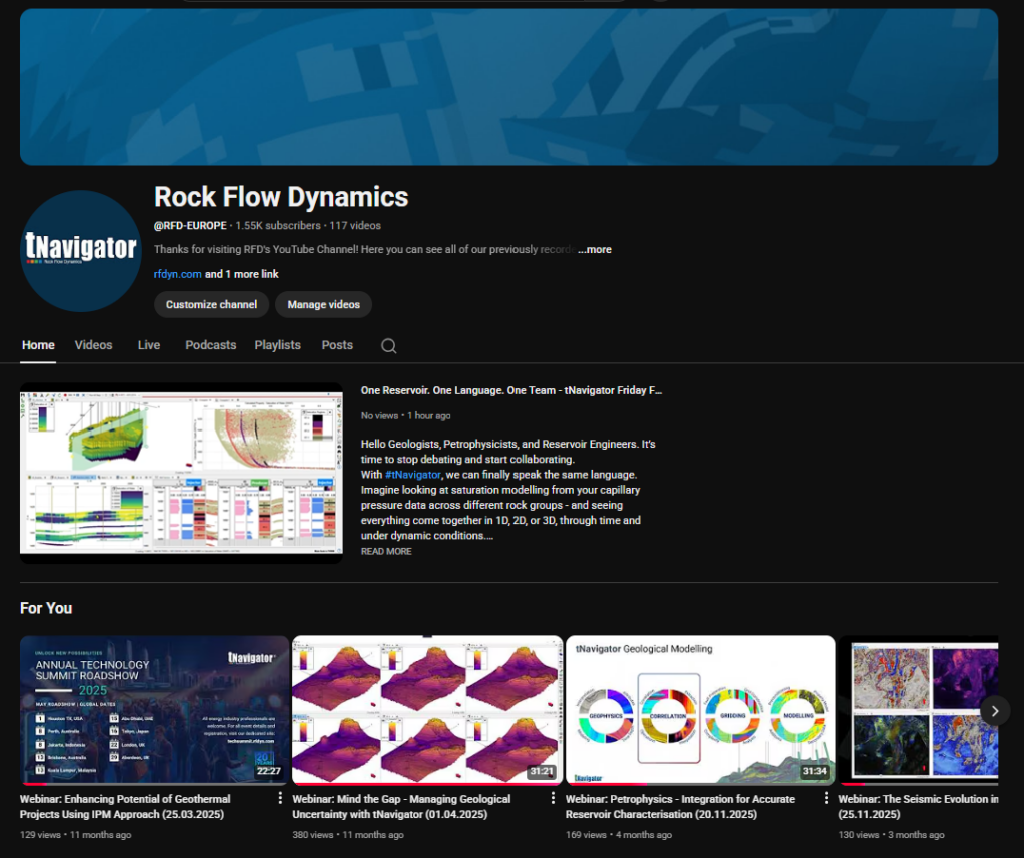The height and width of the screenshot is (858, 1024).
Task: Open options menu for Mind the Gap webinar
Action: click(x=553, y=798)
